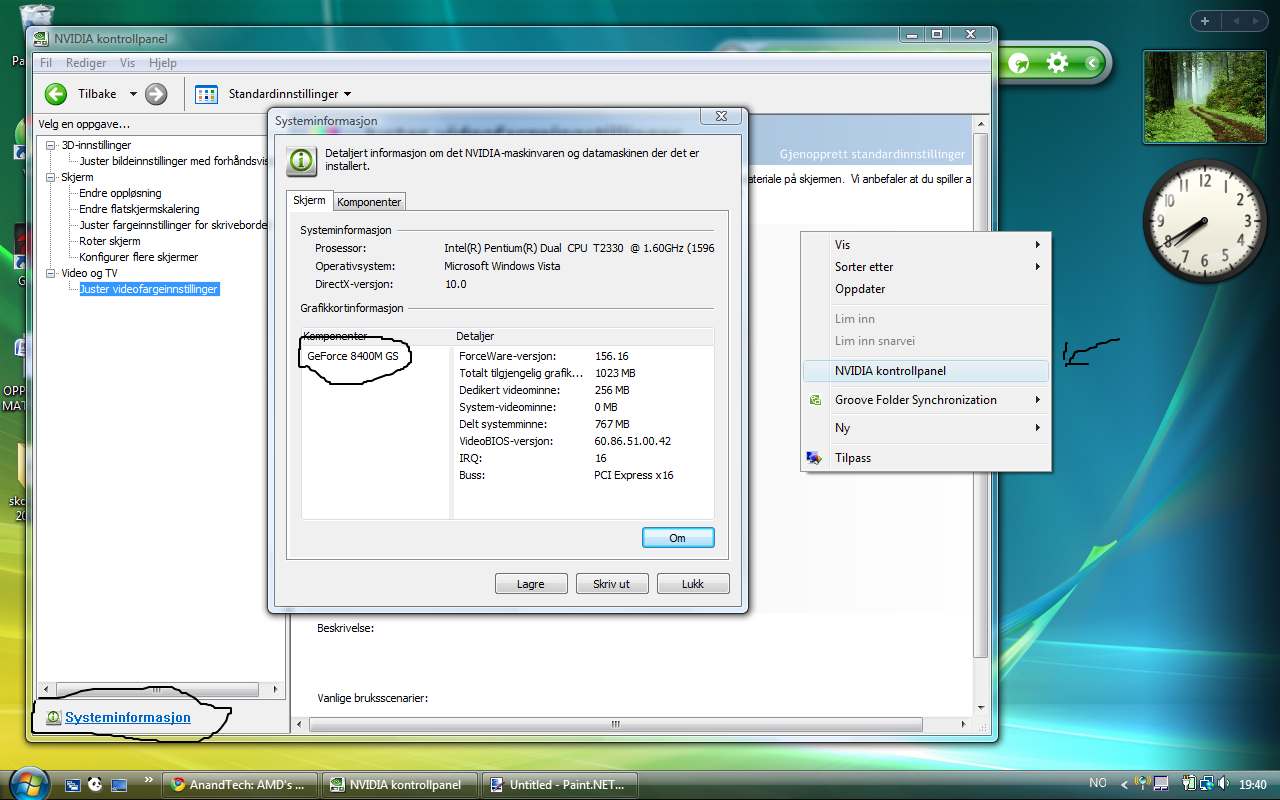Click the Systeminformasjon dialog info icon
Screen dimensions: 1280x800
[x=302, y=160]
